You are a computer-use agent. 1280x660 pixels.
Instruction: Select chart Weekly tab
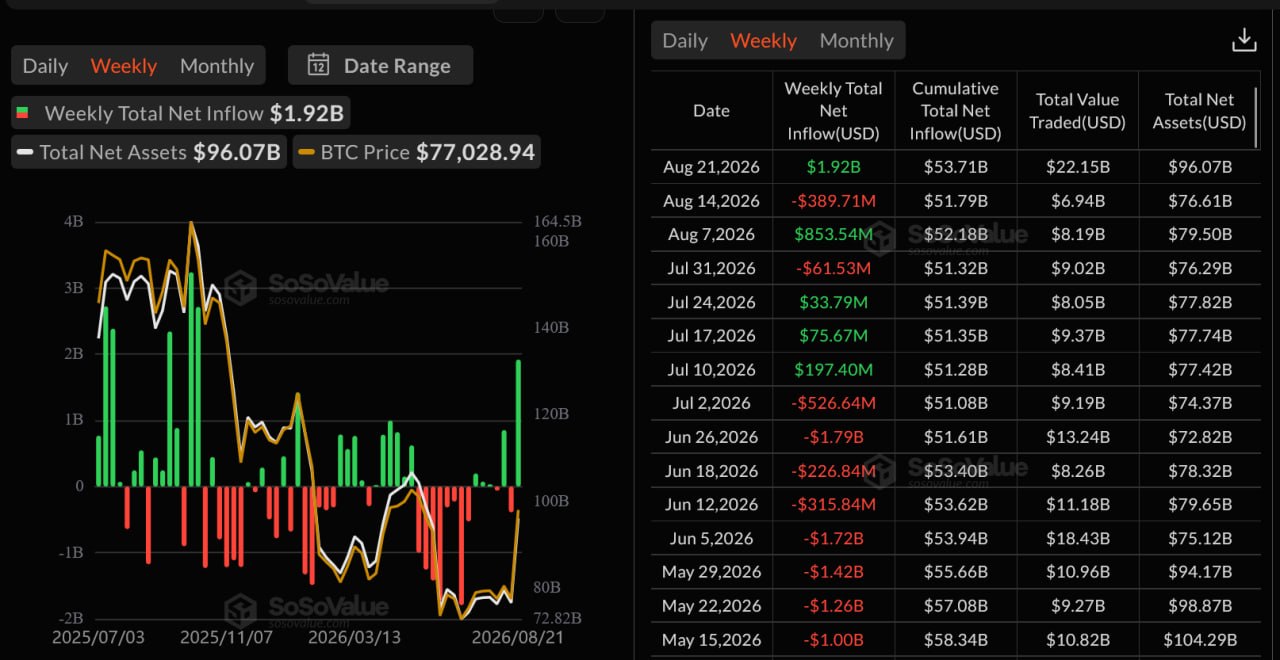[124, 66]
